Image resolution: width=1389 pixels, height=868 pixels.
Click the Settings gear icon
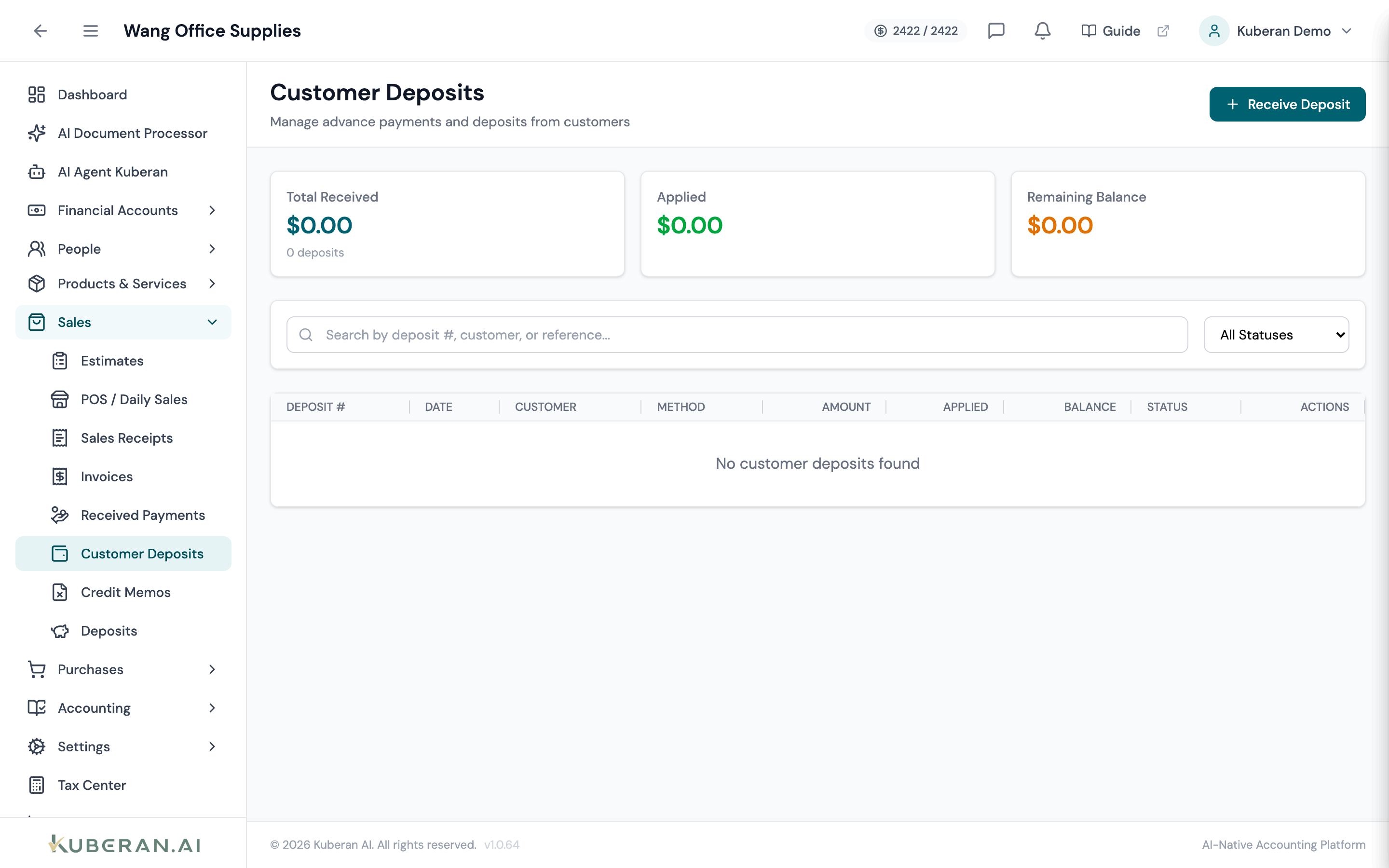[37, 746]
